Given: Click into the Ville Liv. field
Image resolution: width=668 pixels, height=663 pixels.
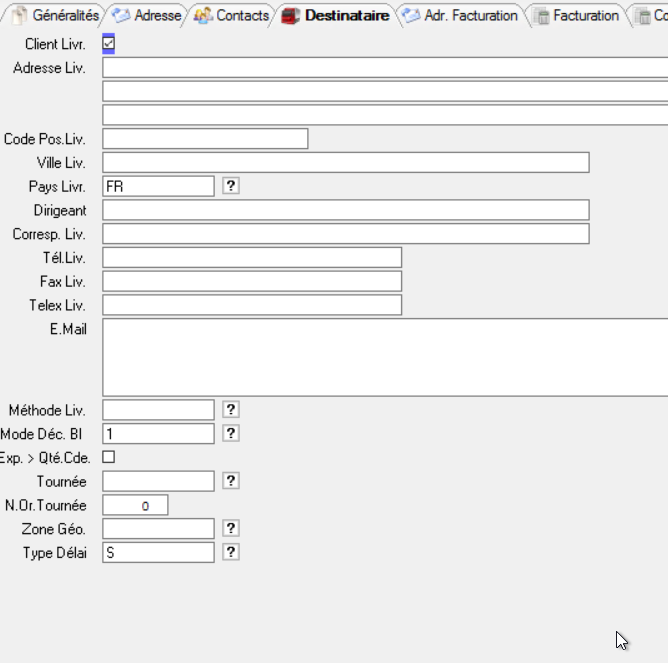Looking at the screenshot, I should 345,163.
